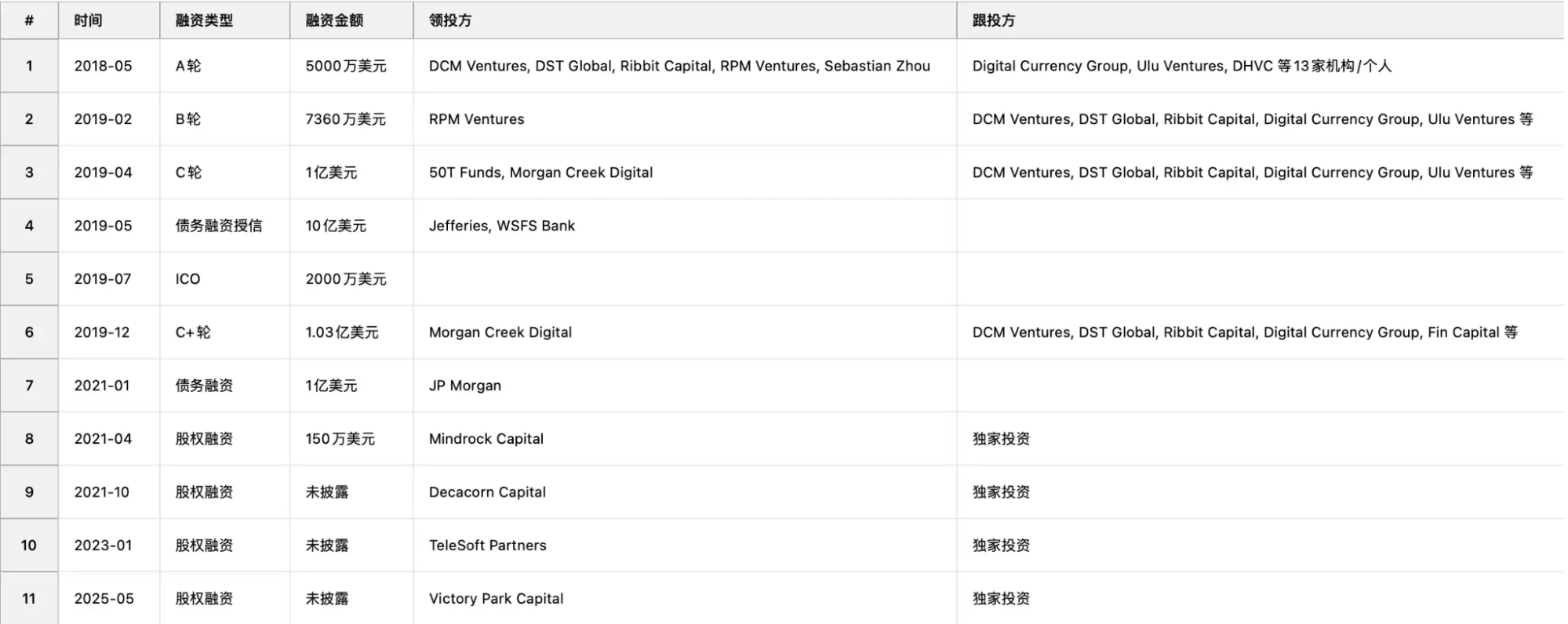The width and height of the screenshot is (1568, 624).
Task: Click the 1亿美元 amount in C轮 row
Action: (x=351, y=172)
